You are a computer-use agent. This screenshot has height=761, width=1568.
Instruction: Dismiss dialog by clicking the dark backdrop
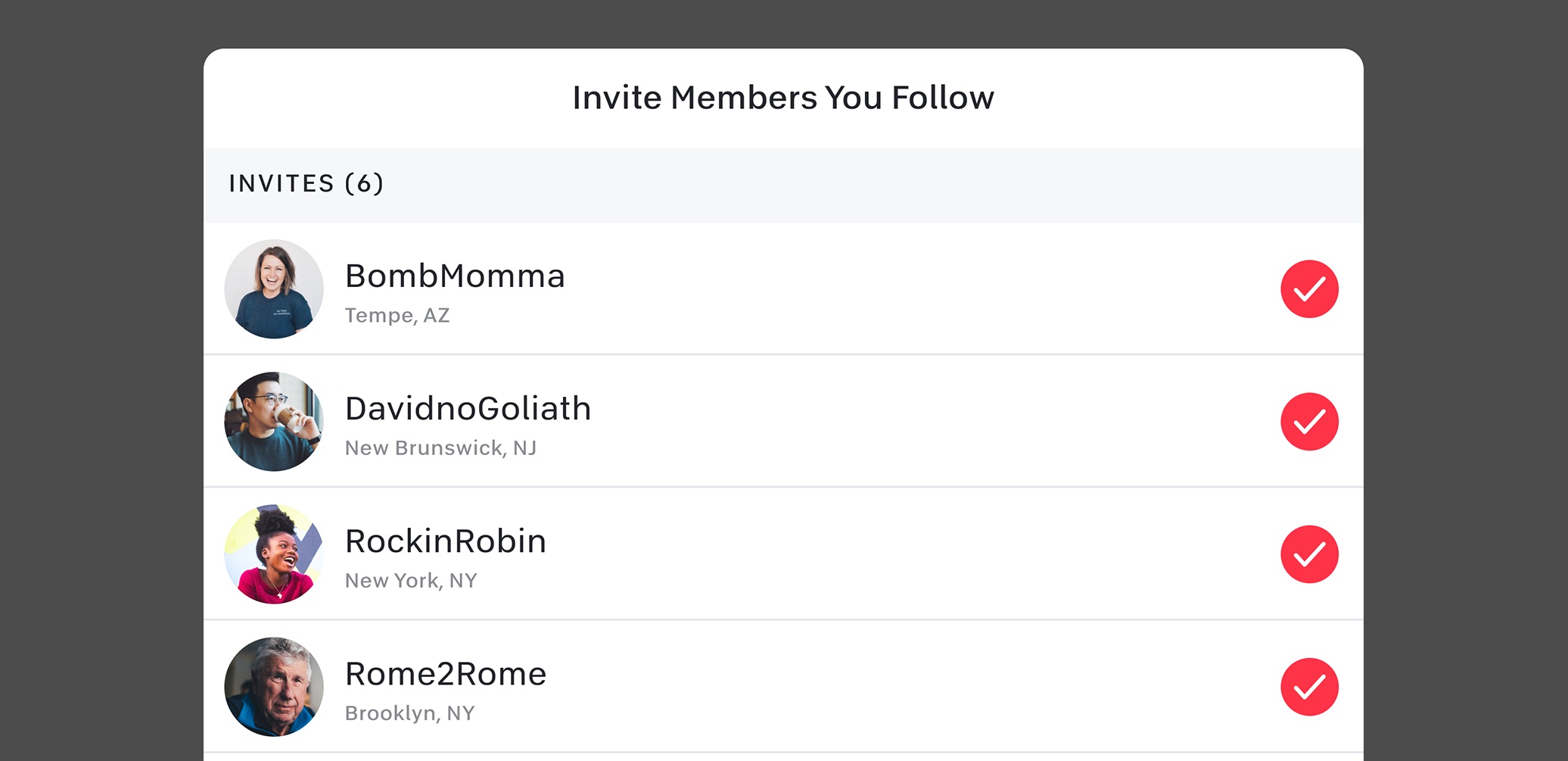pos(98,379)
